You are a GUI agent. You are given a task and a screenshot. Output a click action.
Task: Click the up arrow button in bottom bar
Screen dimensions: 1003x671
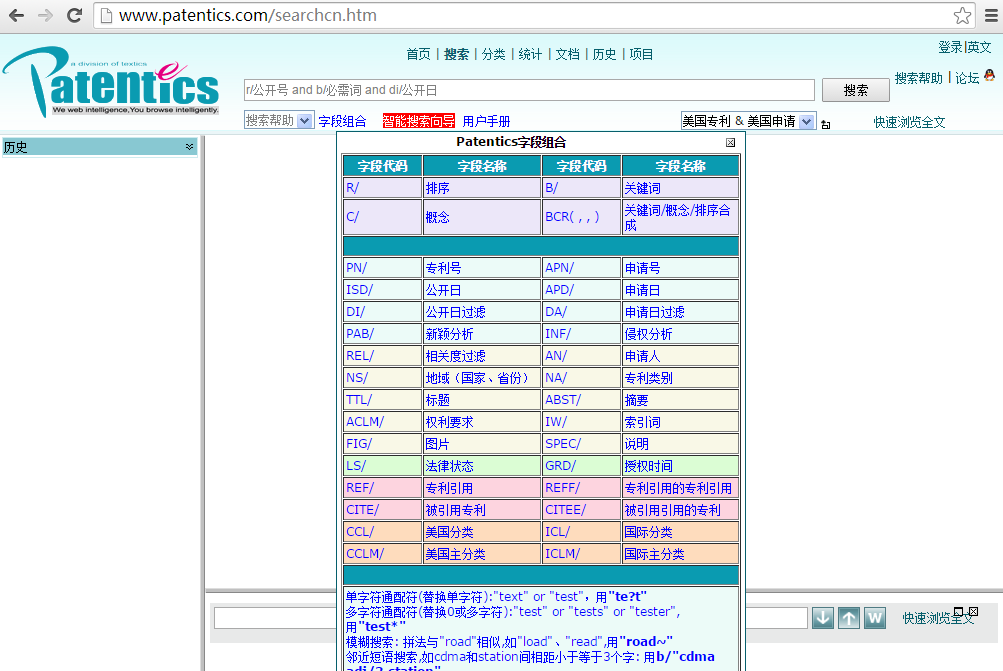849,618
